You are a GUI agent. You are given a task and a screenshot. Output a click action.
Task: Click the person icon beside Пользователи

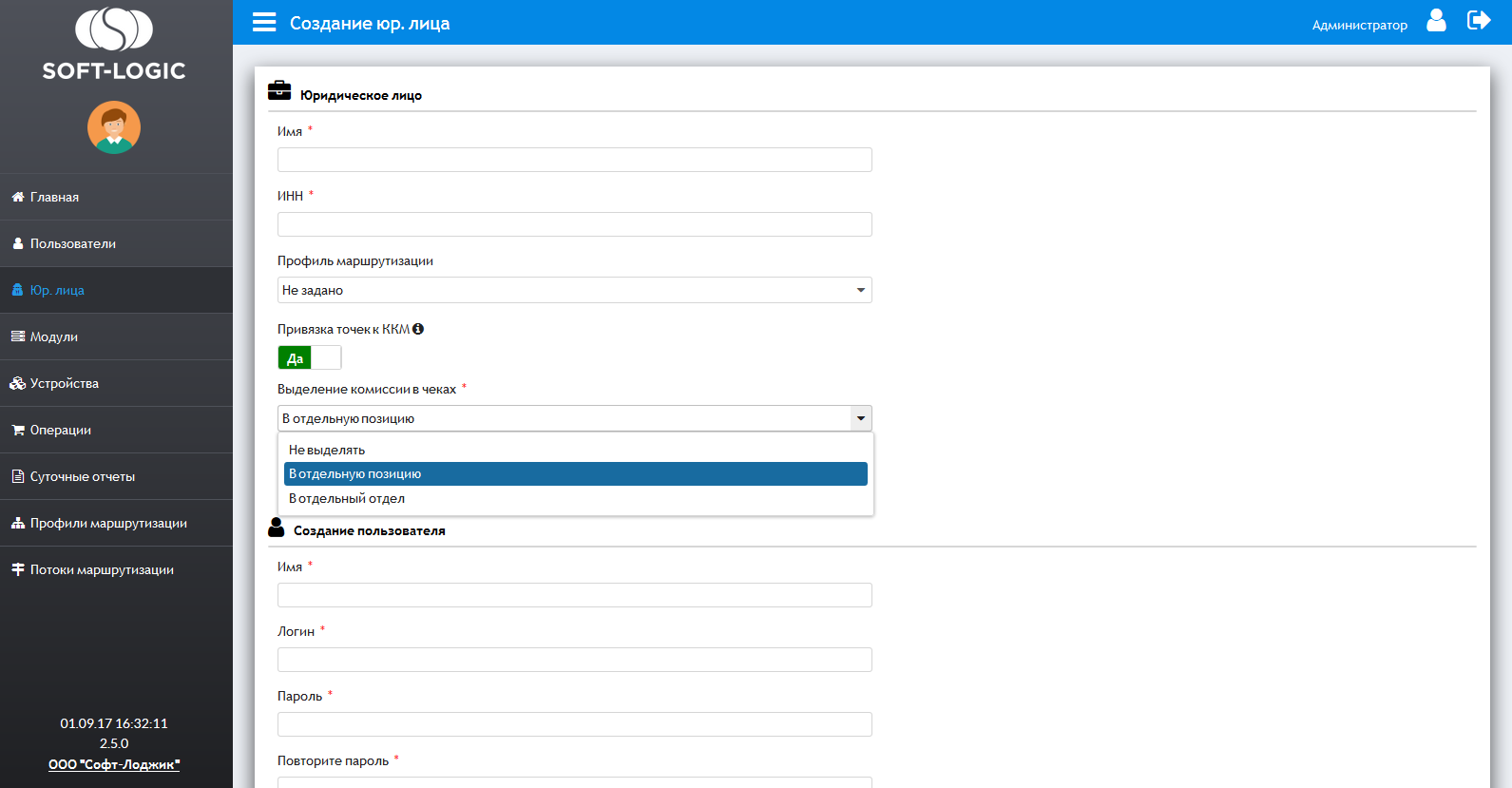coord(18,243)
